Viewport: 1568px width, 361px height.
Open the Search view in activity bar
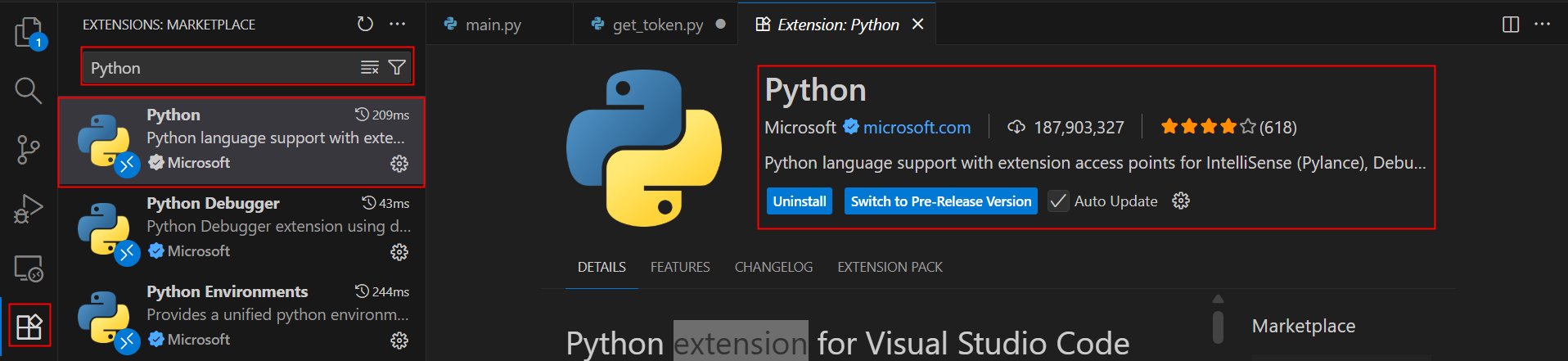[29, 90]
